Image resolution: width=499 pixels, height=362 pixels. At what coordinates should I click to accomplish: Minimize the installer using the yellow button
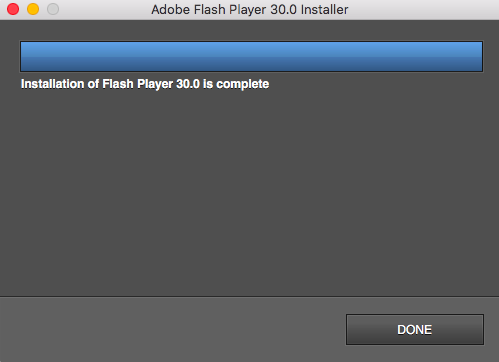click(x=33, y=9)
